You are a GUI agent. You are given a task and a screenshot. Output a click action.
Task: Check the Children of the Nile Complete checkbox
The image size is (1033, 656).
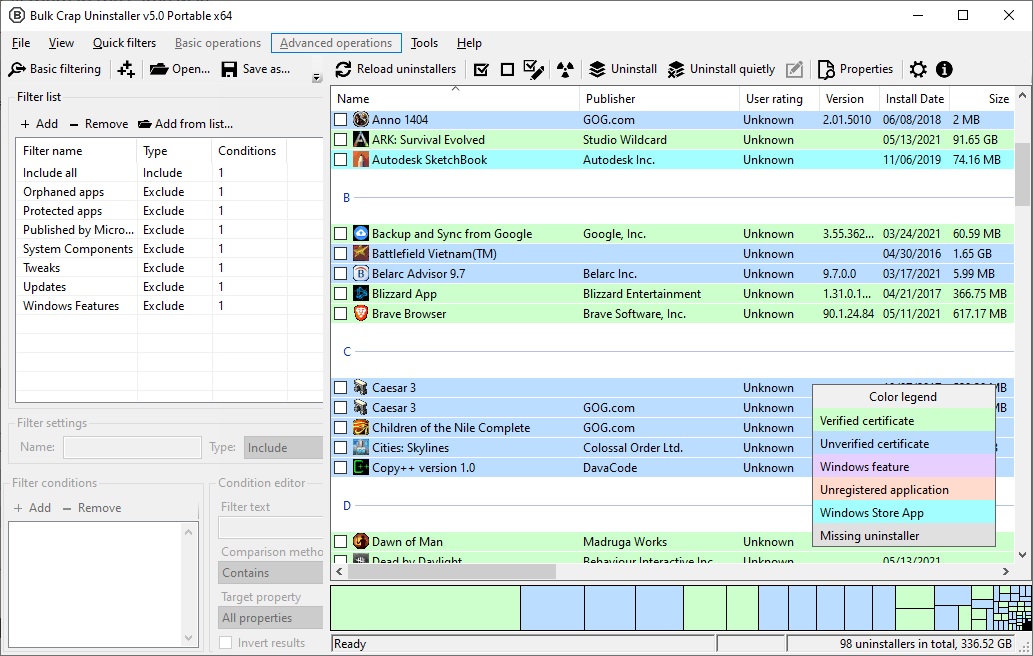coord(340,427)
